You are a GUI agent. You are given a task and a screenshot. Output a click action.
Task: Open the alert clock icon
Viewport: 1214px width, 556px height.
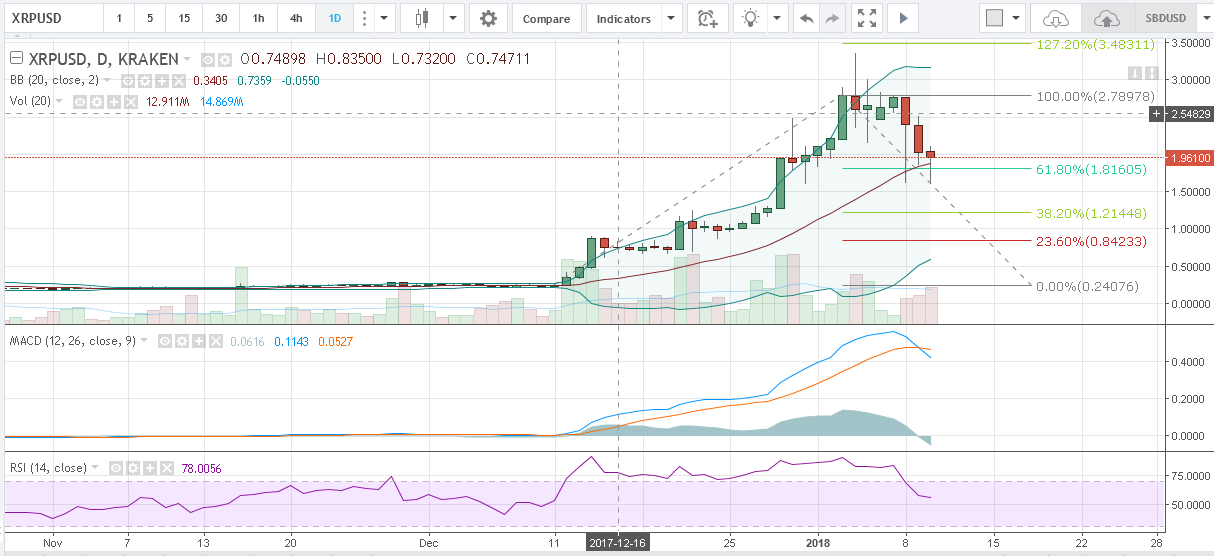point(707,18)
